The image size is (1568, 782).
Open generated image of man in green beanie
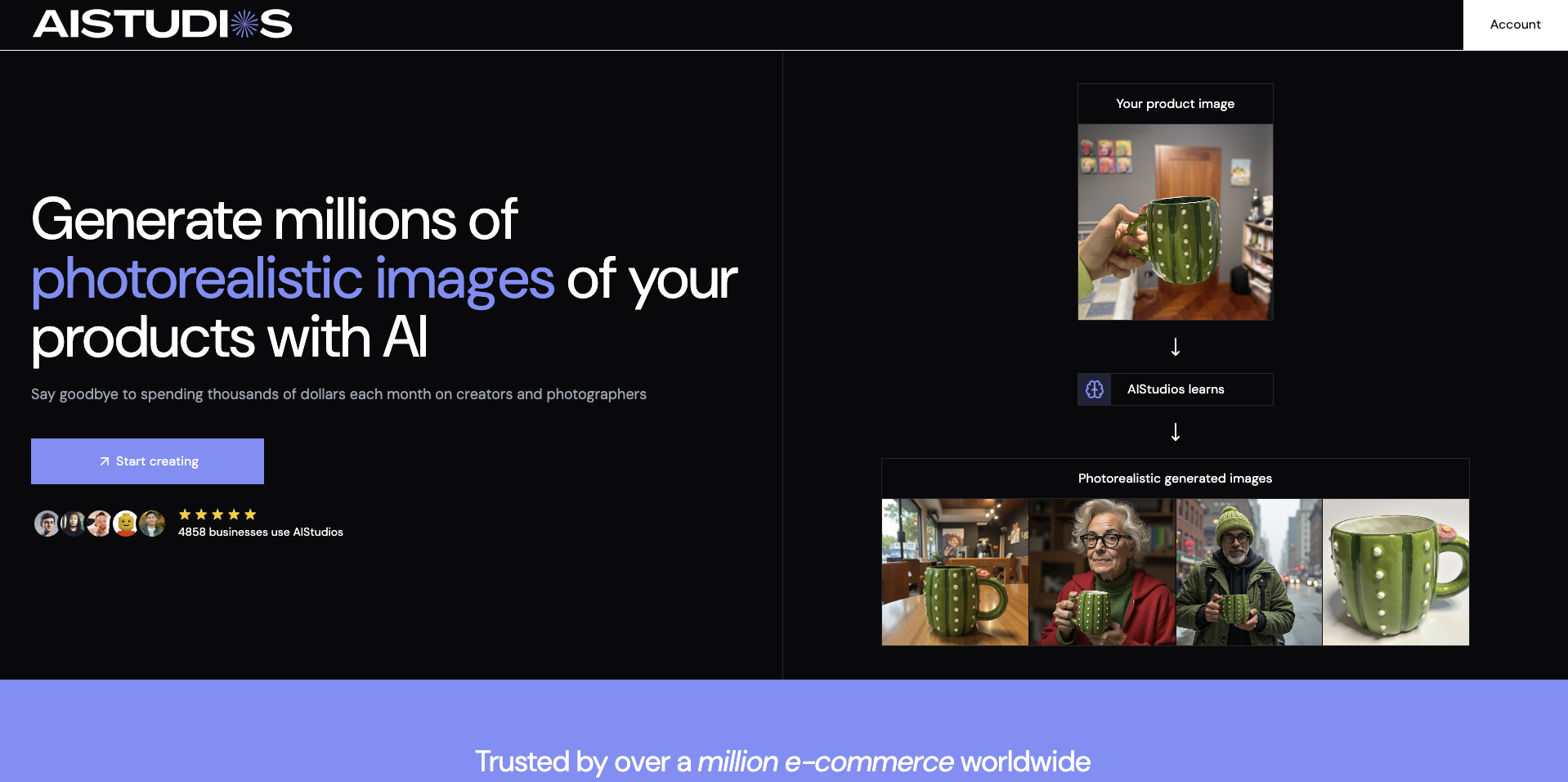[x=1249, y=573]
